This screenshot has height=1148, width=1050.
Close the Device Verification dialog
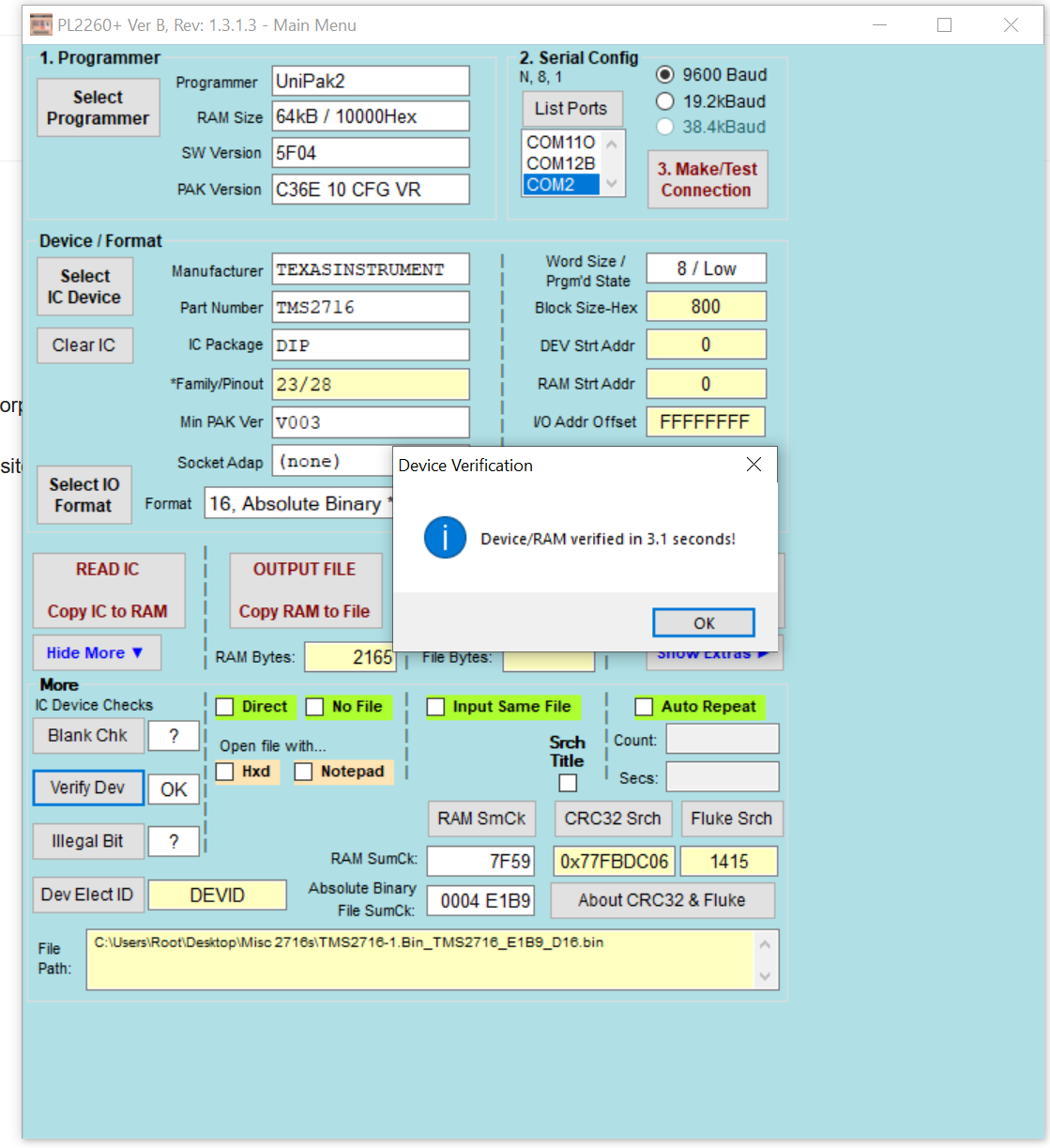coord(753,465)
